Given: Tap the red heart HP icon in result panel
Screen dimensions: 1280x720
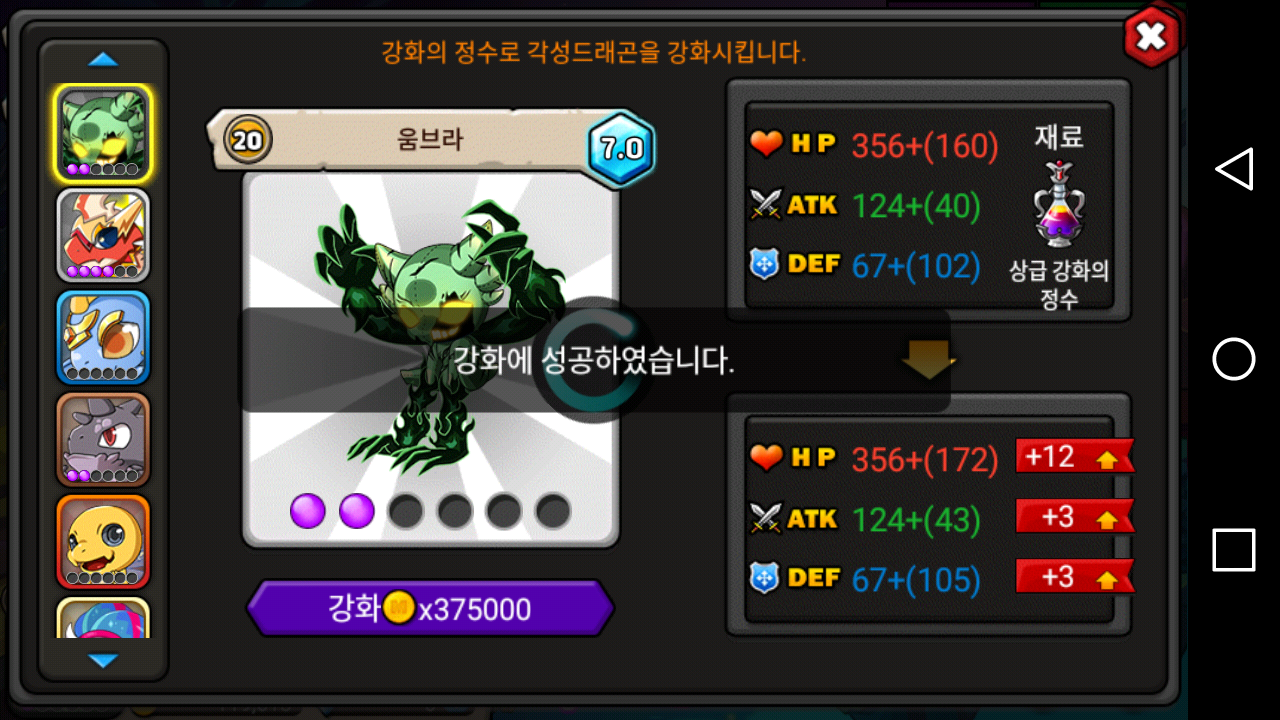Looking at the screenshot, I should point(766,458).
